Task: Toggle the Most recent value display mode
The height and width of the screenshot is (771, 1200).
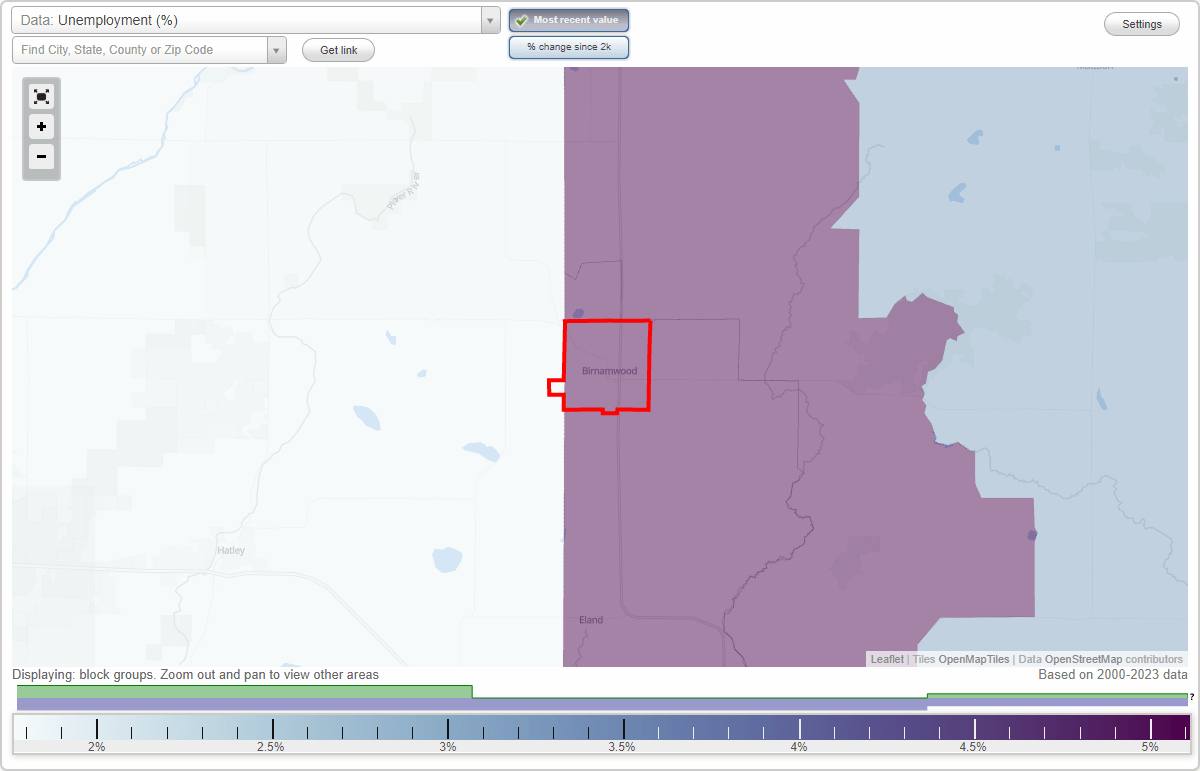Action: coord(568,19)
